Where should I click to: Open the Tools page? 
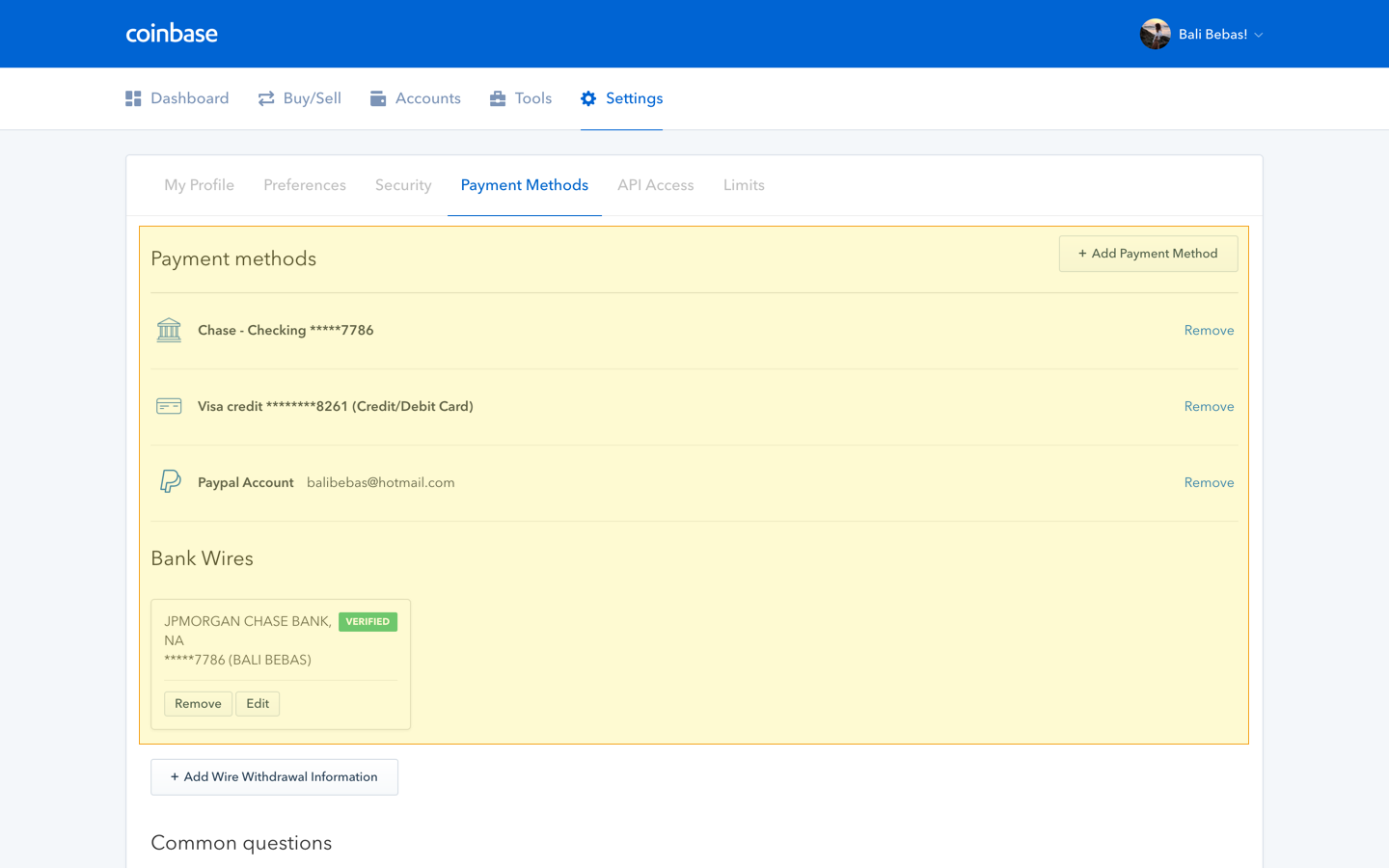[x=521, y=98]
